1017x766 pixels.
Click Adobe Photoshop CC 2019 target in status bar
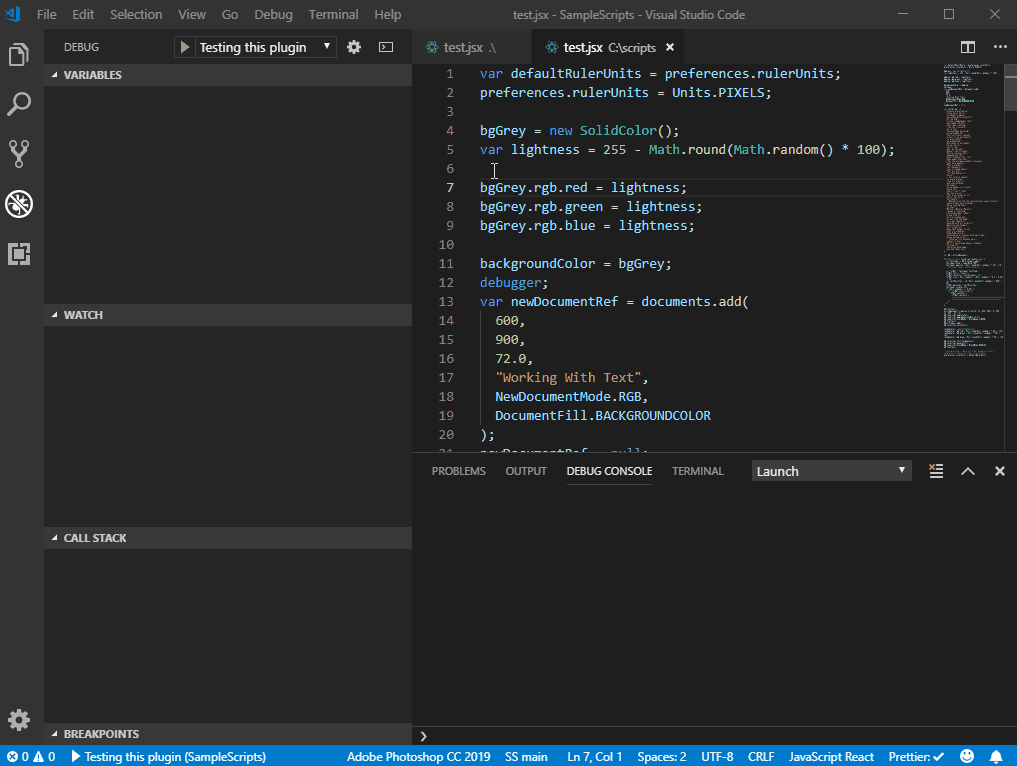point(418,757)
